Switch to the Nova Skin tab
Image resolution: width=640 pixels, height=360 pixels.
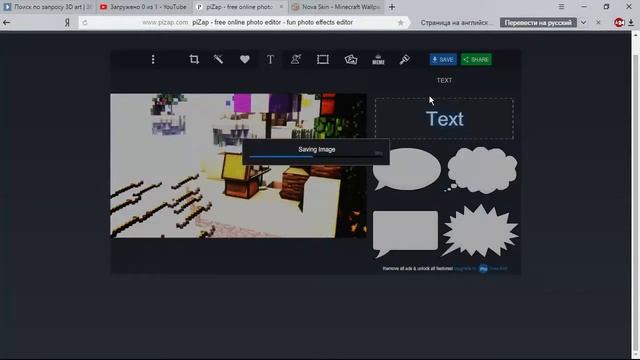tap(337, 7)
